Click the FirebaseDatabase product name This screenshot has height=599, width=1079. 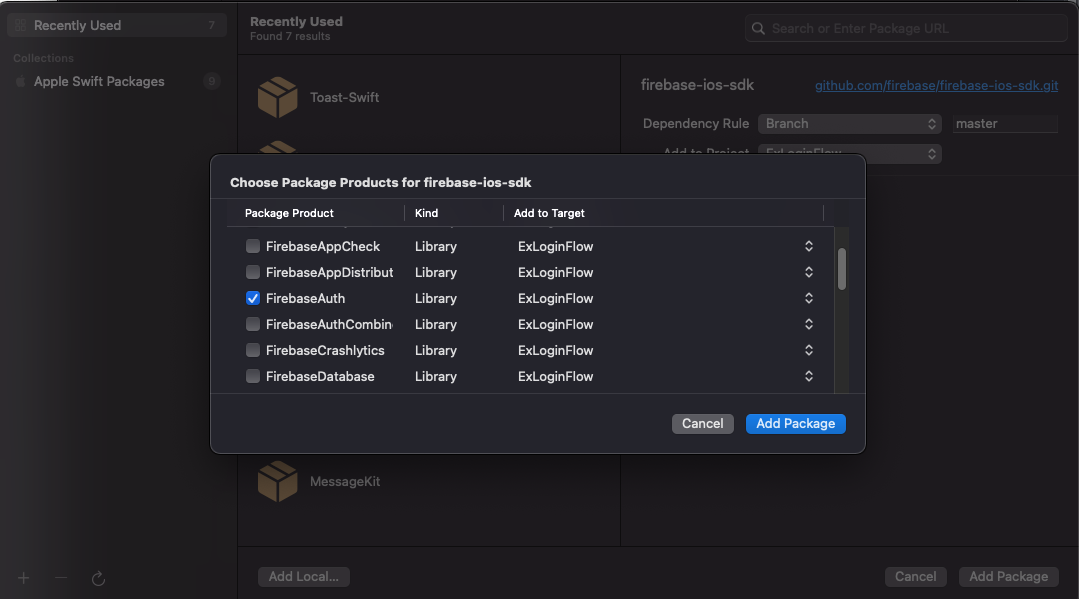320,377
